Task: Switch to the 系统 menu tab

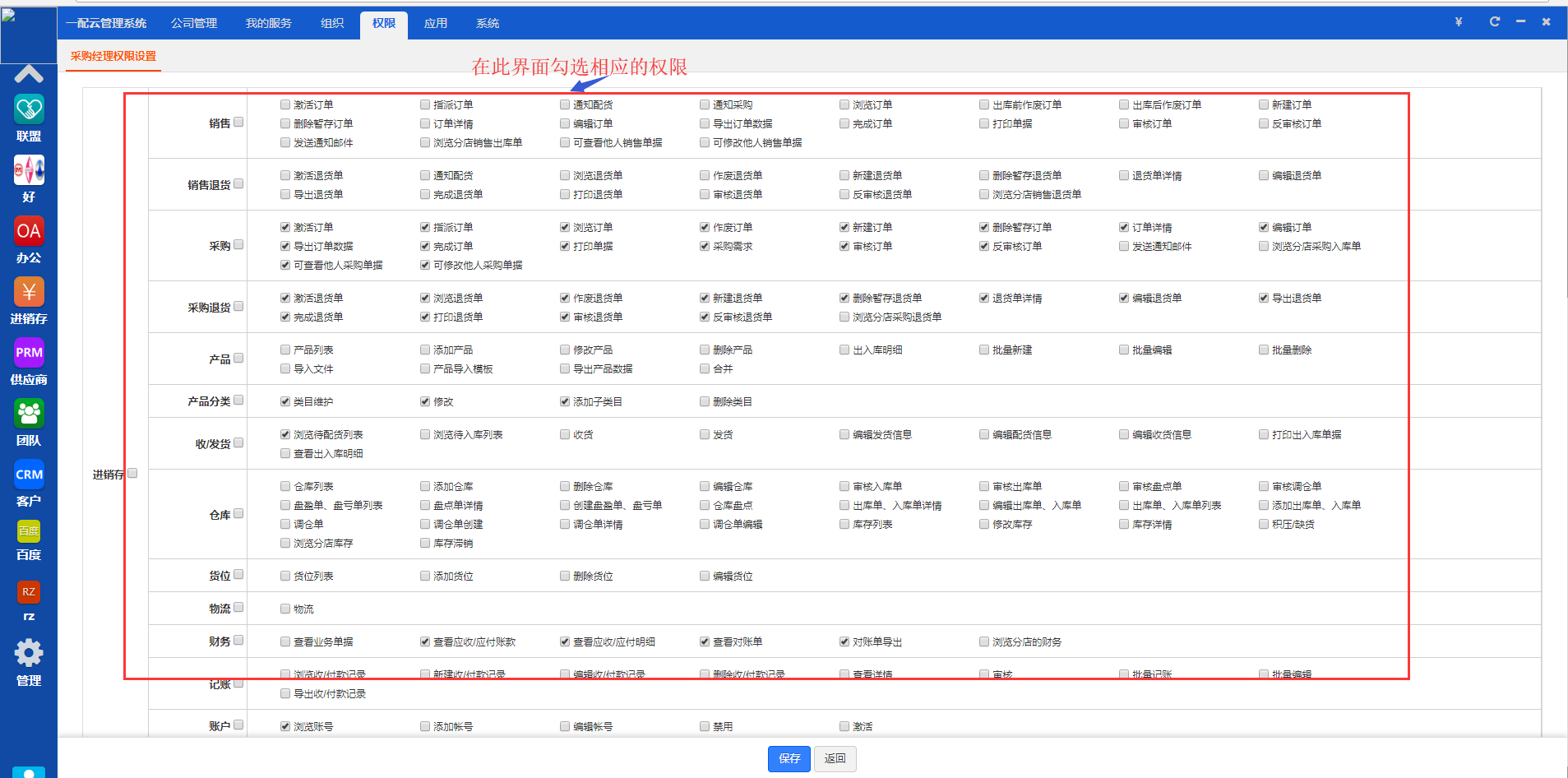Action: click(488, 23)
